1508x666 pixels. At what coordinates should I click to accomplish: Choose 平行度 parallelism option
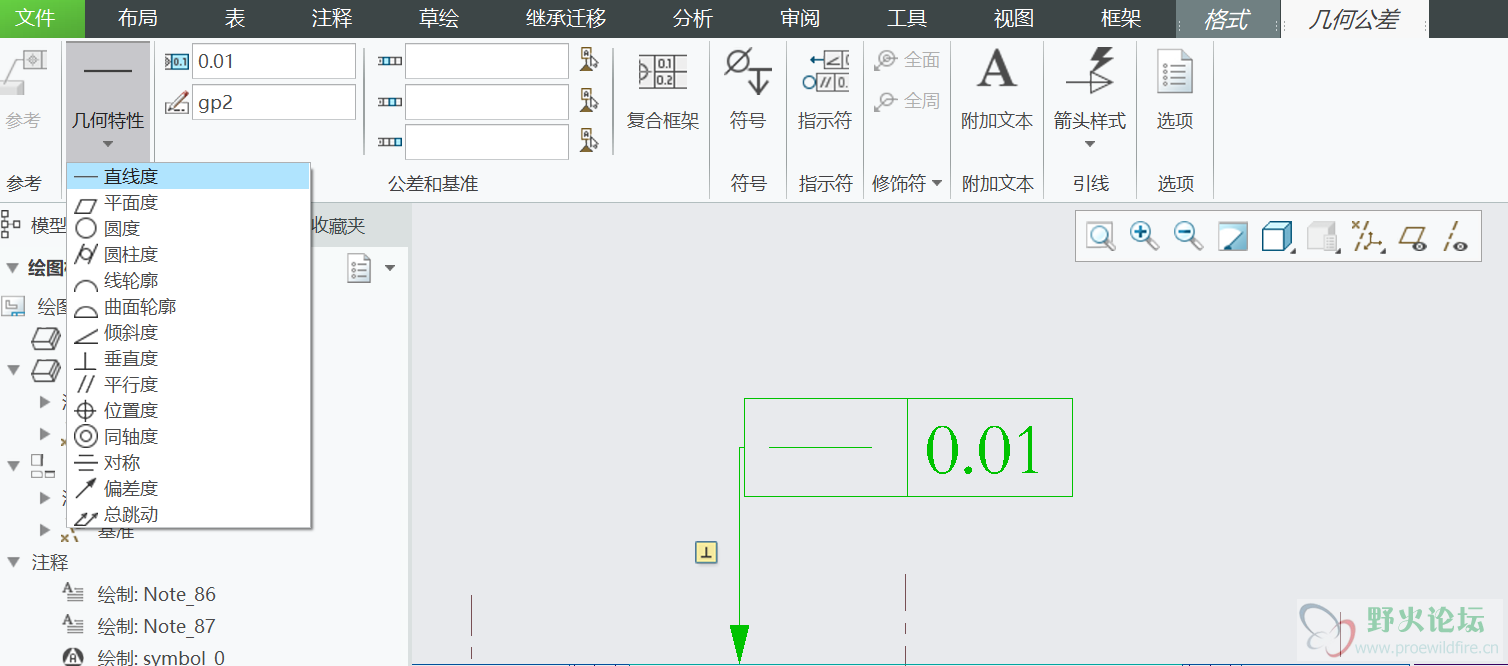pos(188,385)
